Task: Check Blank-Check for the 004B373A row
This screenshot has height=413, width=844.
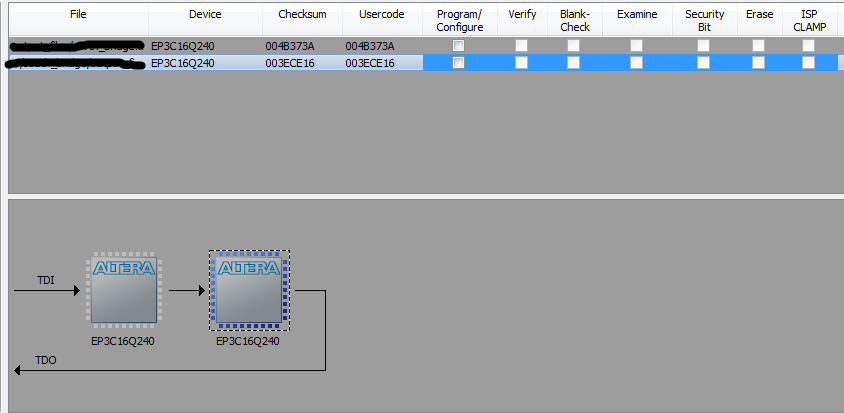Action: tap(573, 46)
